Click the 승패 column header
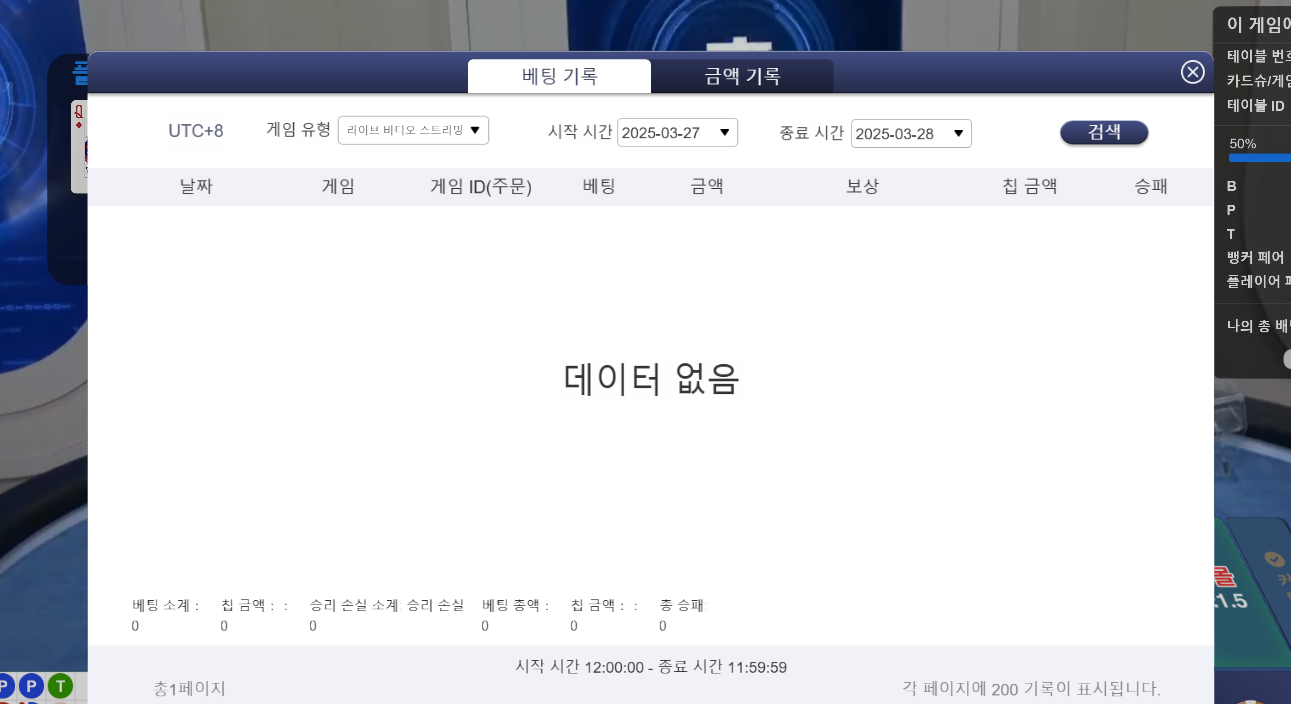The width and height of the screenshot is (1291, 704). tap(1151, 187)
